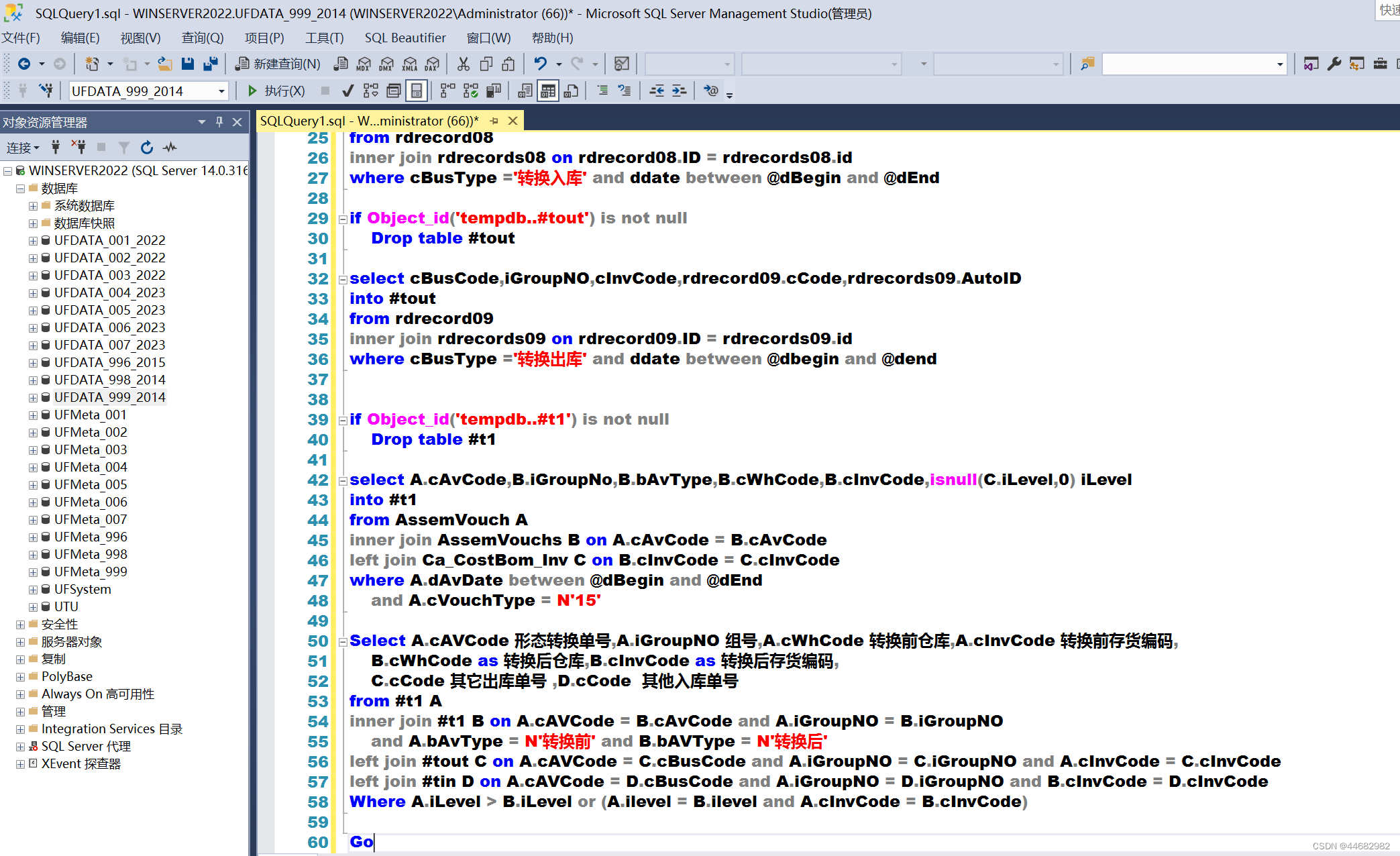Open the UFDATA_999_2014 database dropdown
Image resolution: width=1400 pixels, height=856 pixels.
(221, 90)
